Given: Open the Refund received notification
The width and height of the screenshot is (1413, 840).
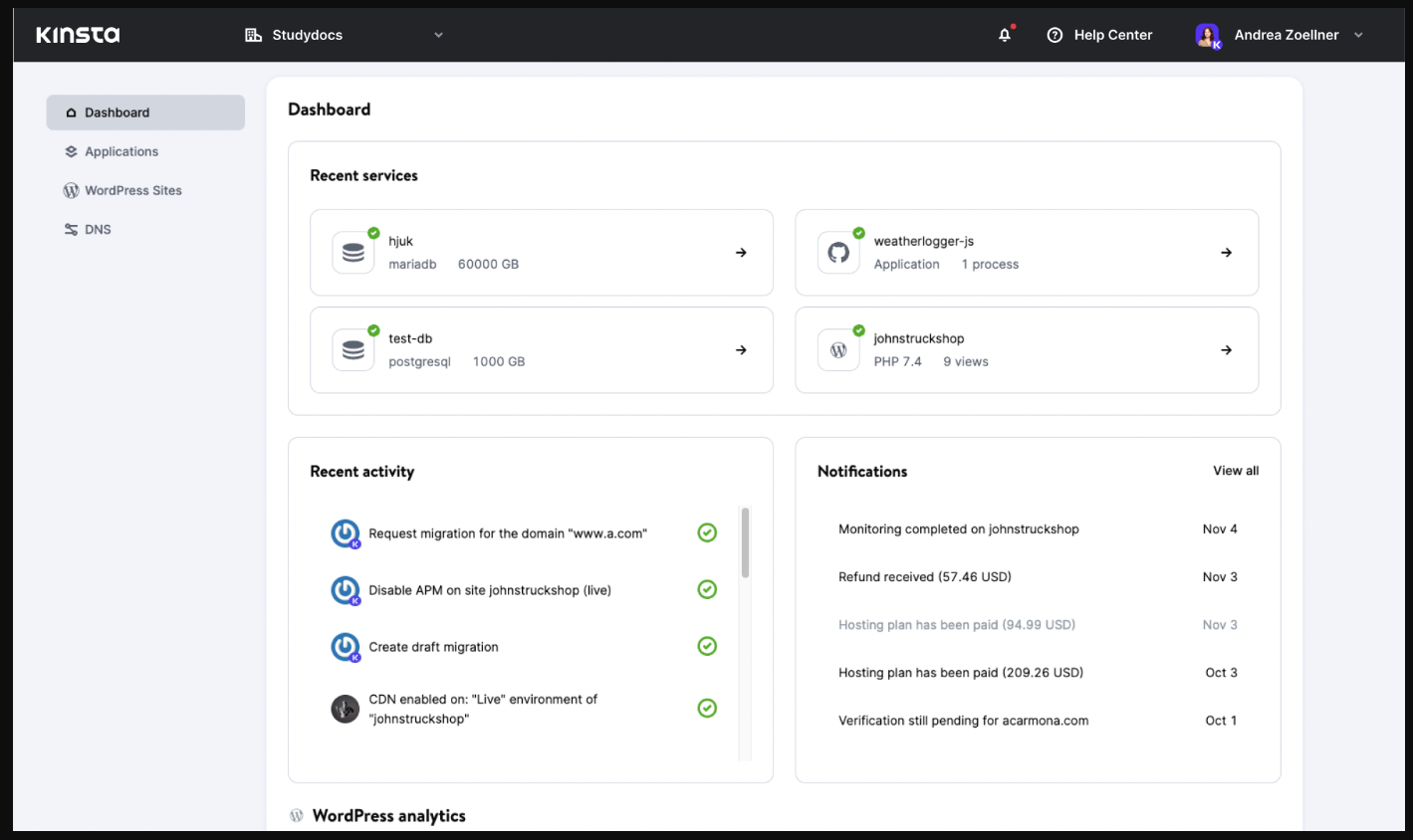Looking at the screenshot, I should coord(924,577).
